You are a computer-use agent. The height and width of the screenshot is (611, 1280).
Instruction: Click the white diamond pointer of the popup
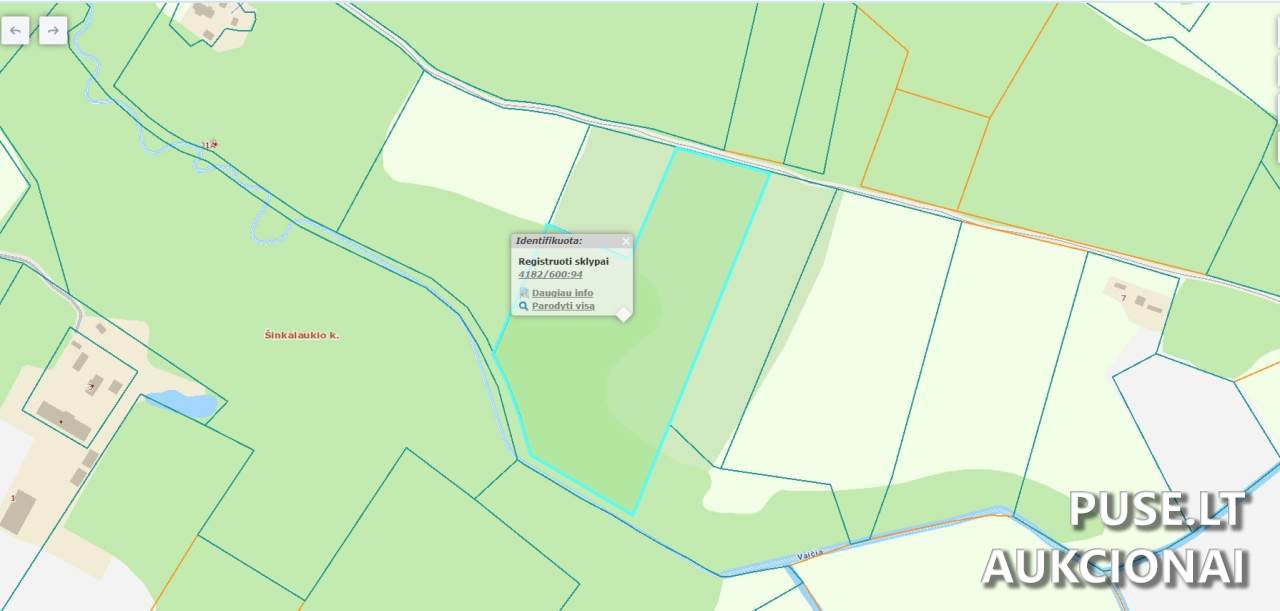[623, 315]
